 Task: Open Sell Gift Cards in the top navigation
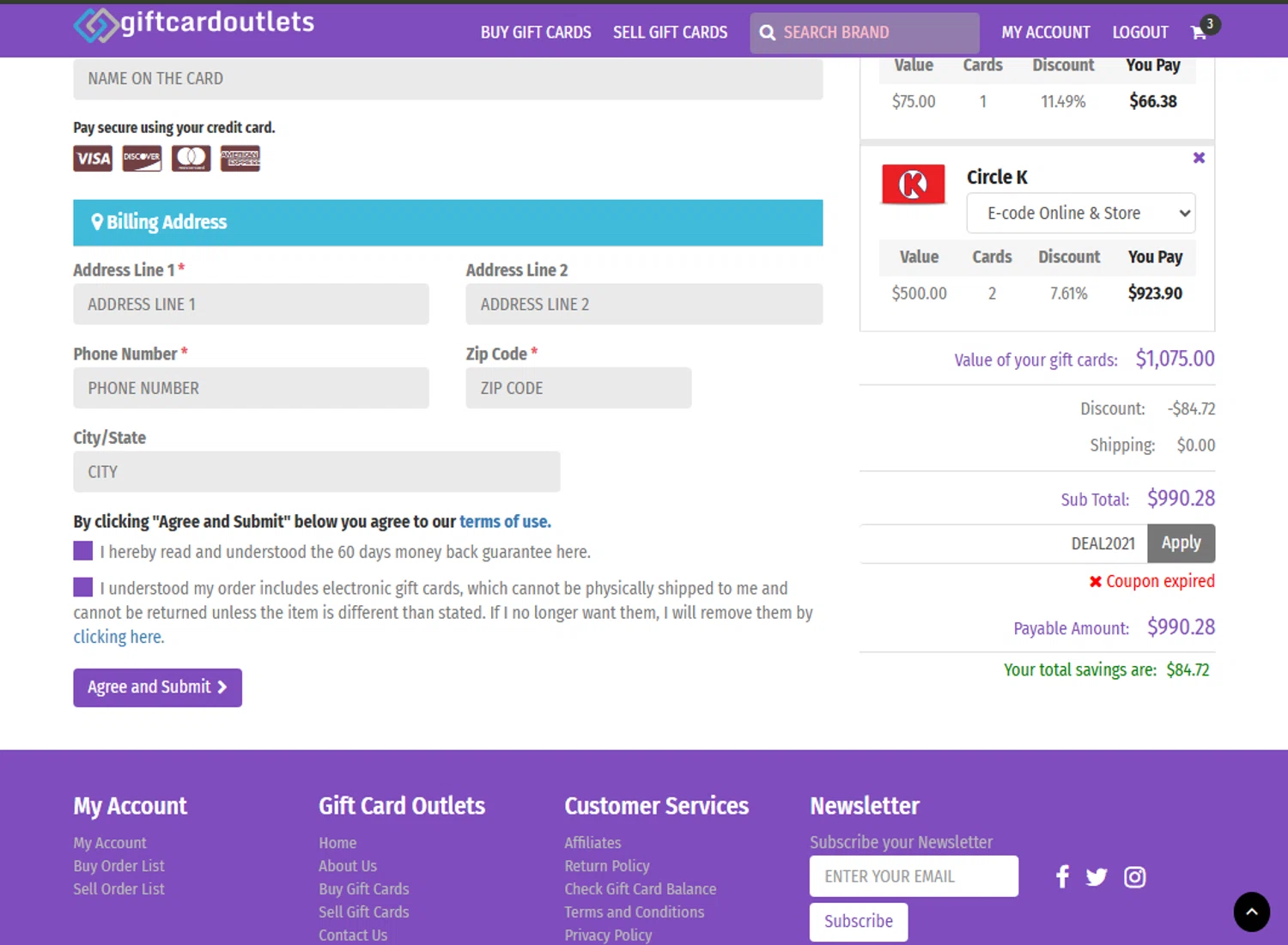coord(670,33)
